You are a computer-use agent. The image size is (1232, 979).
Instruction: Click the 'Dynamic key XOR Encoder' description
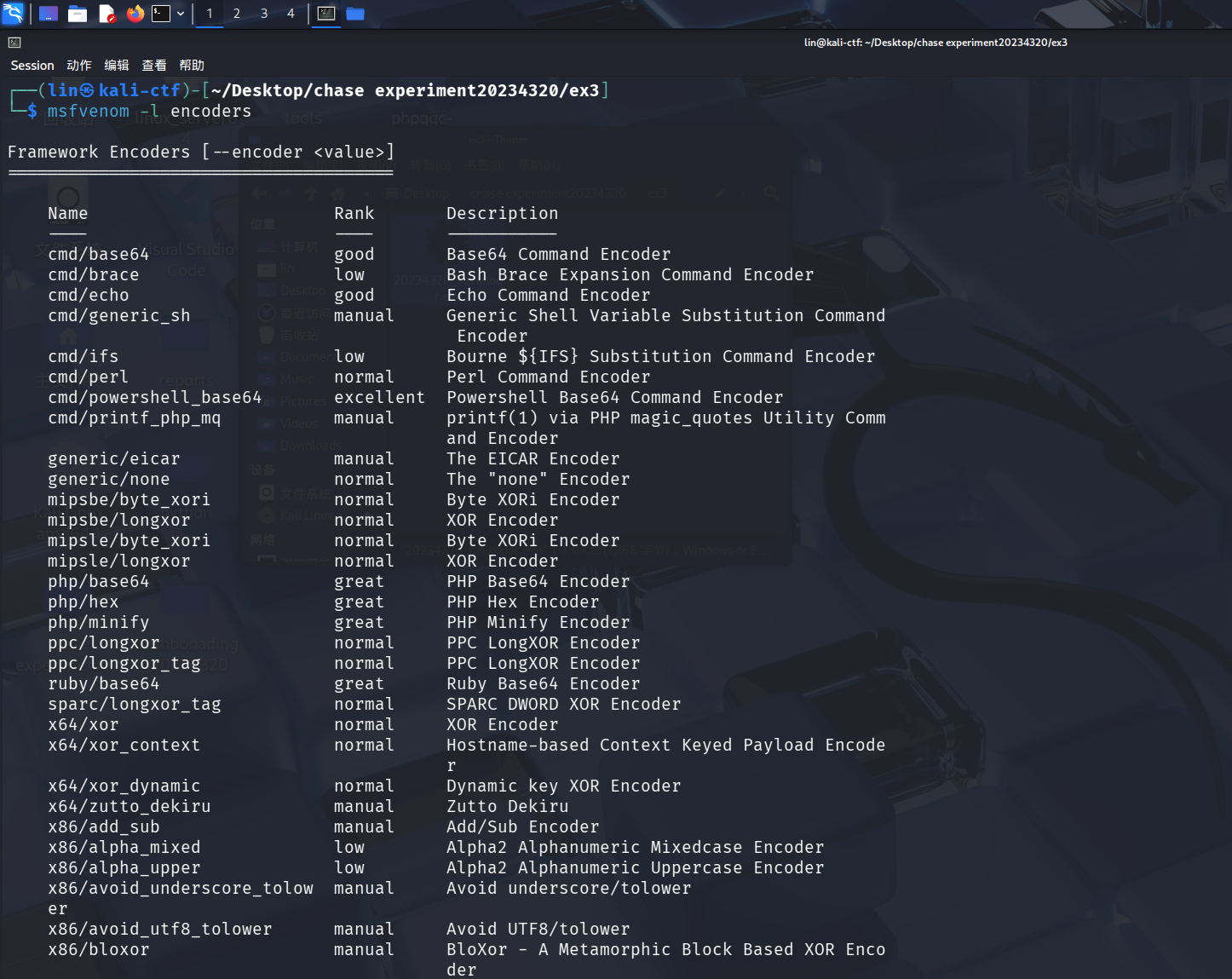(564, 786)
